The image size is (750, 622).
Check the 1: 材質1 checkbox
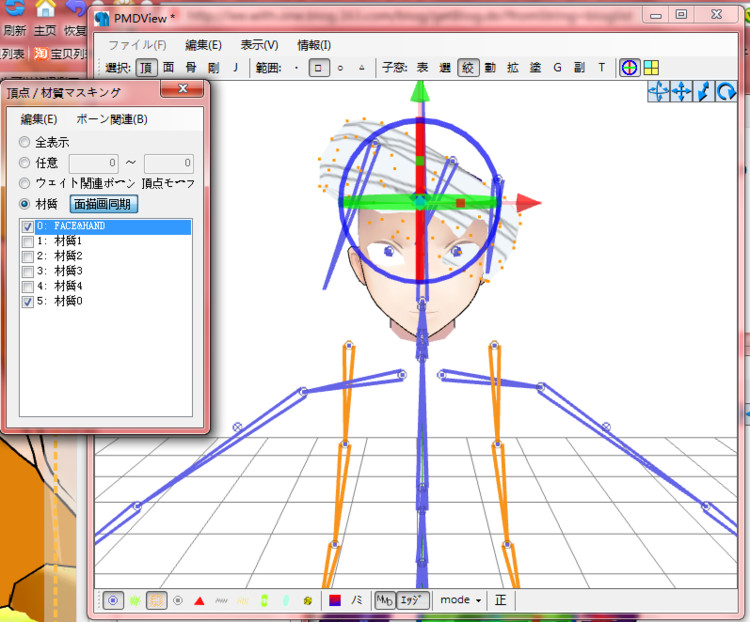(x=28, y=242)
